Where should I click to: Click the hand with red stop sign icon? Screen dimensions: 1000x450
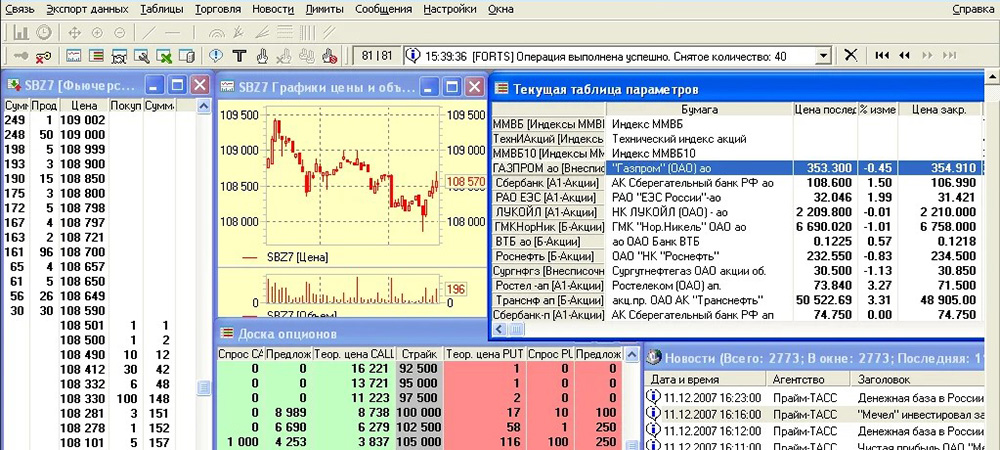point(329,55)
